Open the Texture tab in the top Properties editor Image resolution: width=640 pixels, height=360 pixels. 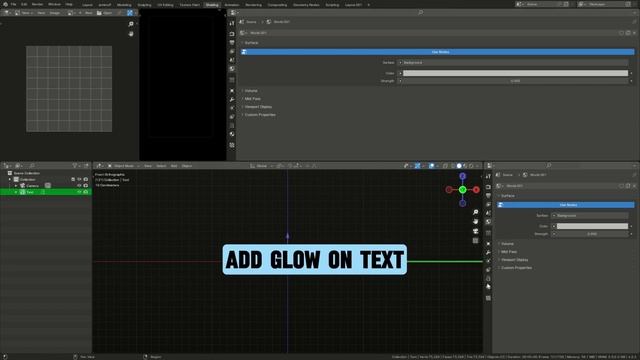(232, 145)
